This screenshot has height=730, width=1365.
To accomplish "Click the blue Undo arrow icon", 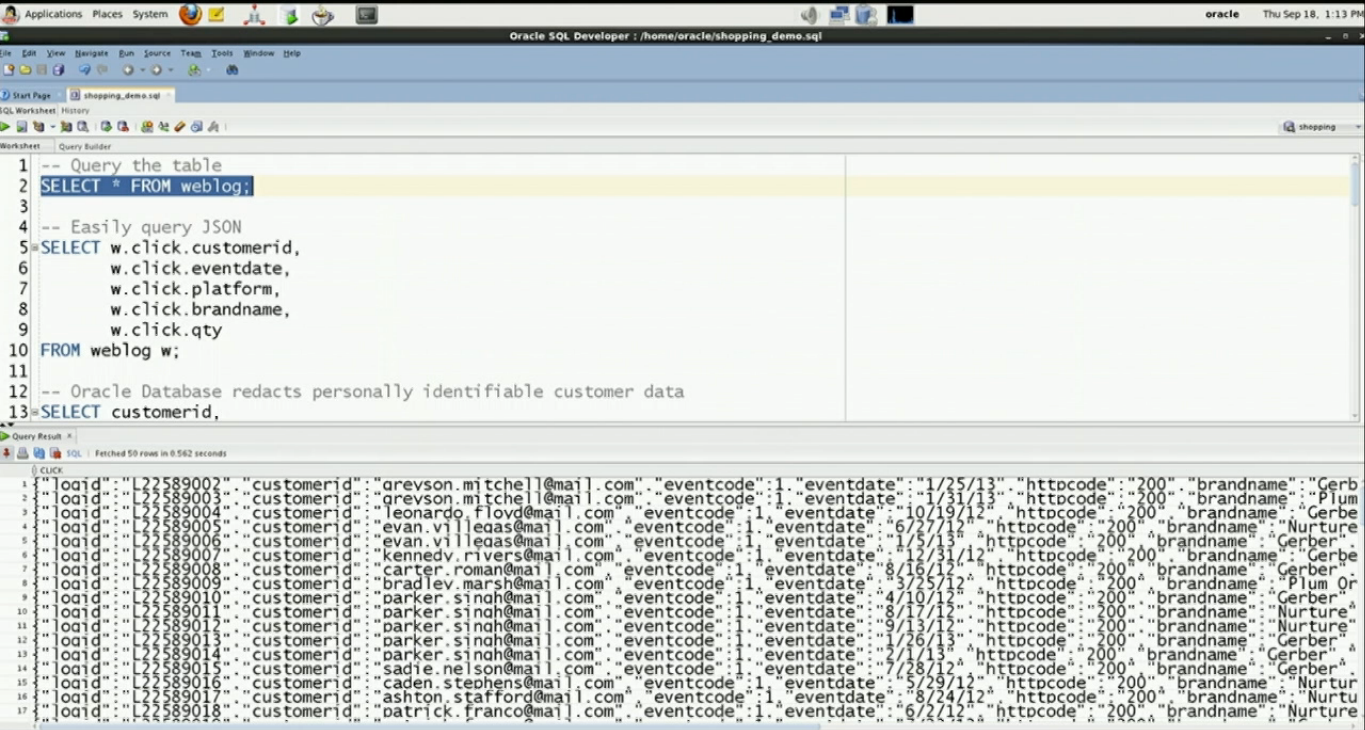I will 85,70.
